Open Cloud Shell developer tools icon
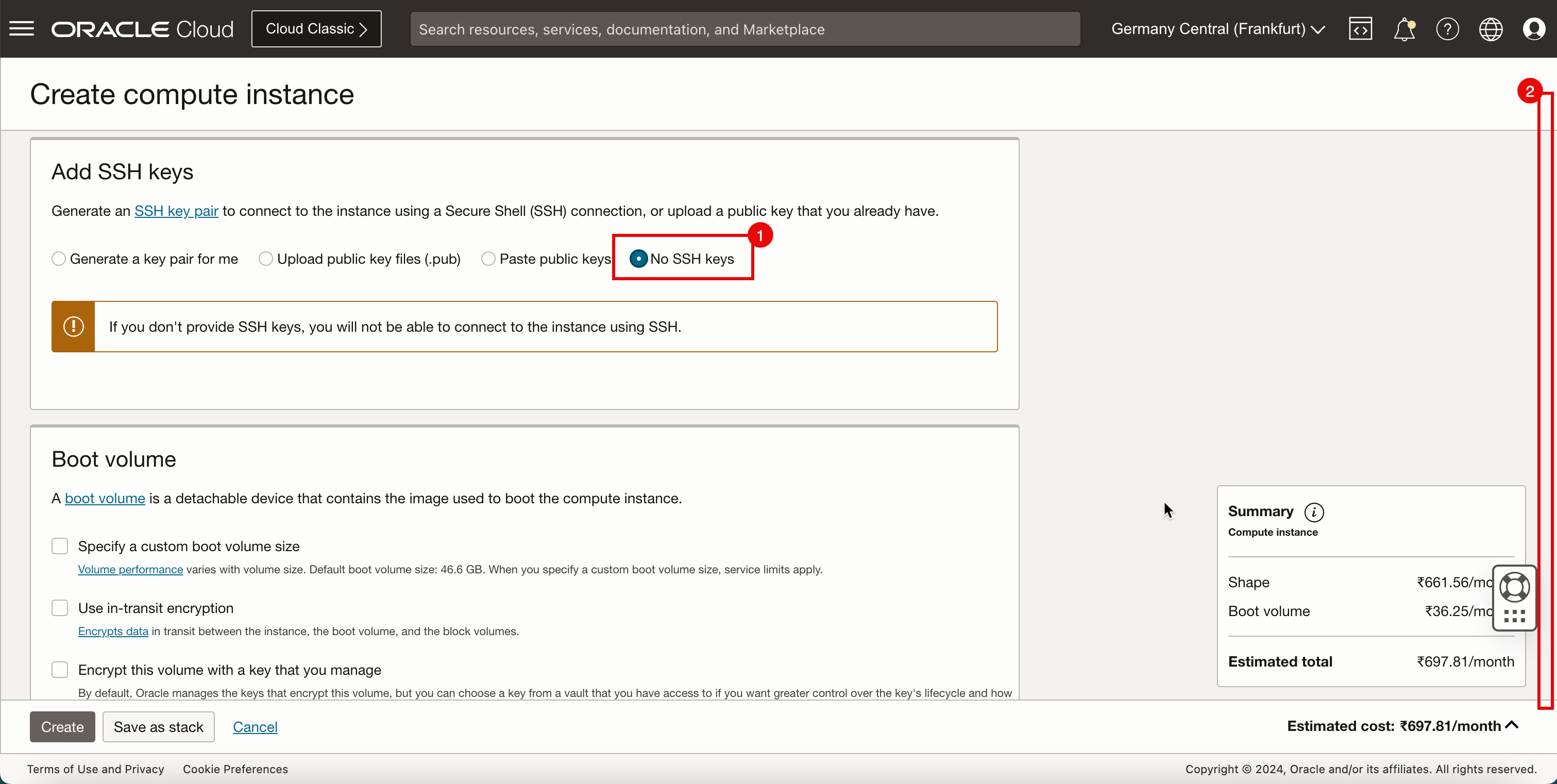The height and width of the screenshot is (784, 1557). [1360, 29]
